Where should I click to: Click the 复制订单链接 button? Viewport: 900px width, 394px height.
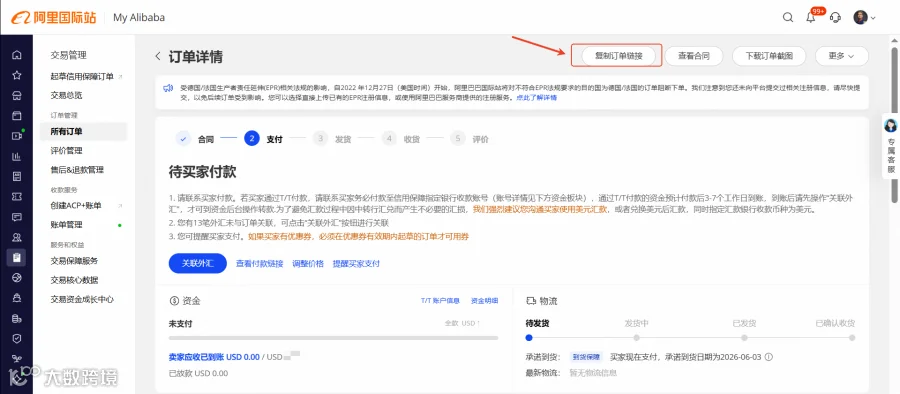point(618,56)
